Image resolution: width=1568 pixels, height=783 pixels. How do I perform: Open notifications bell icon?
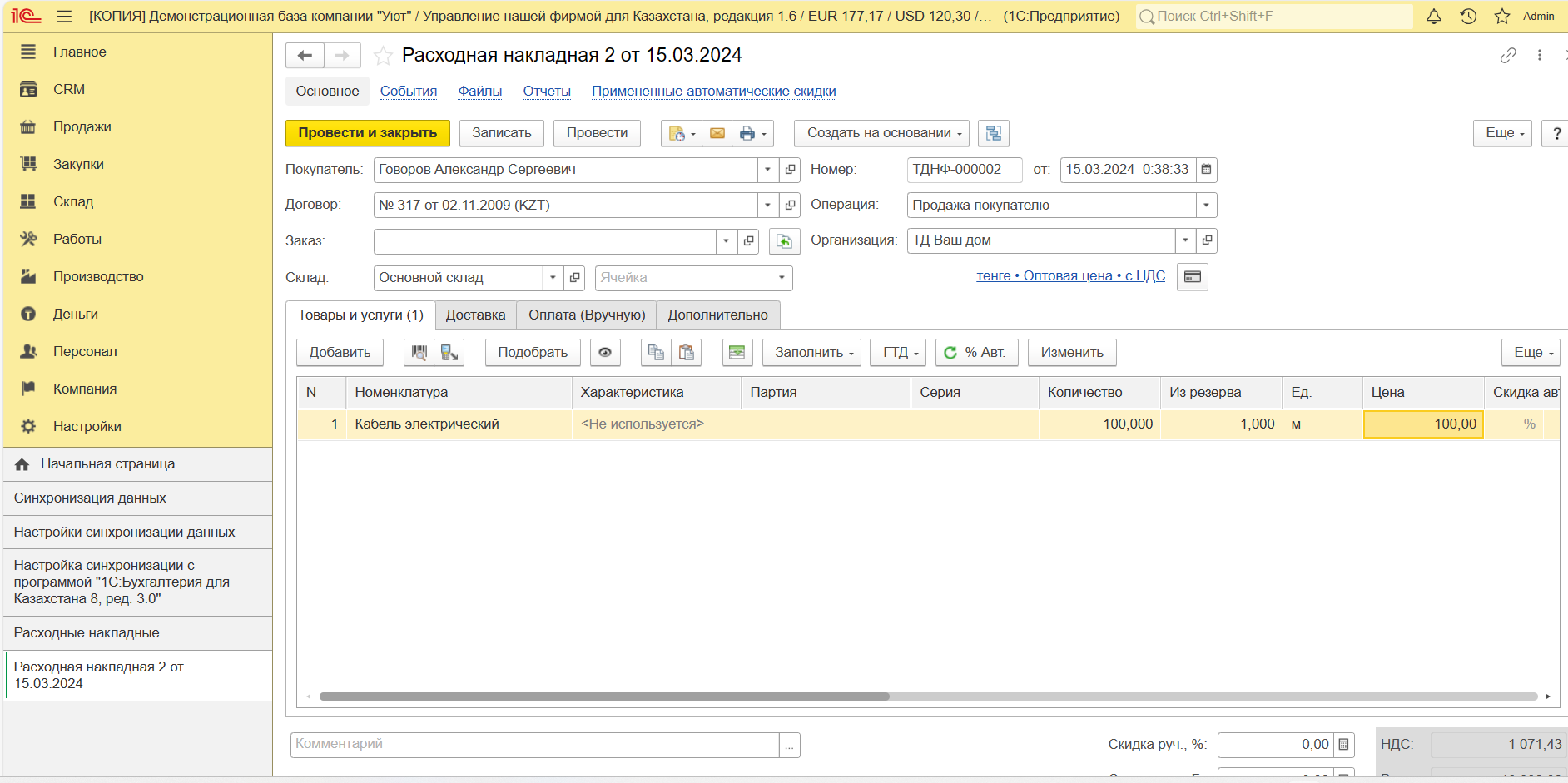coord(1434,17)
